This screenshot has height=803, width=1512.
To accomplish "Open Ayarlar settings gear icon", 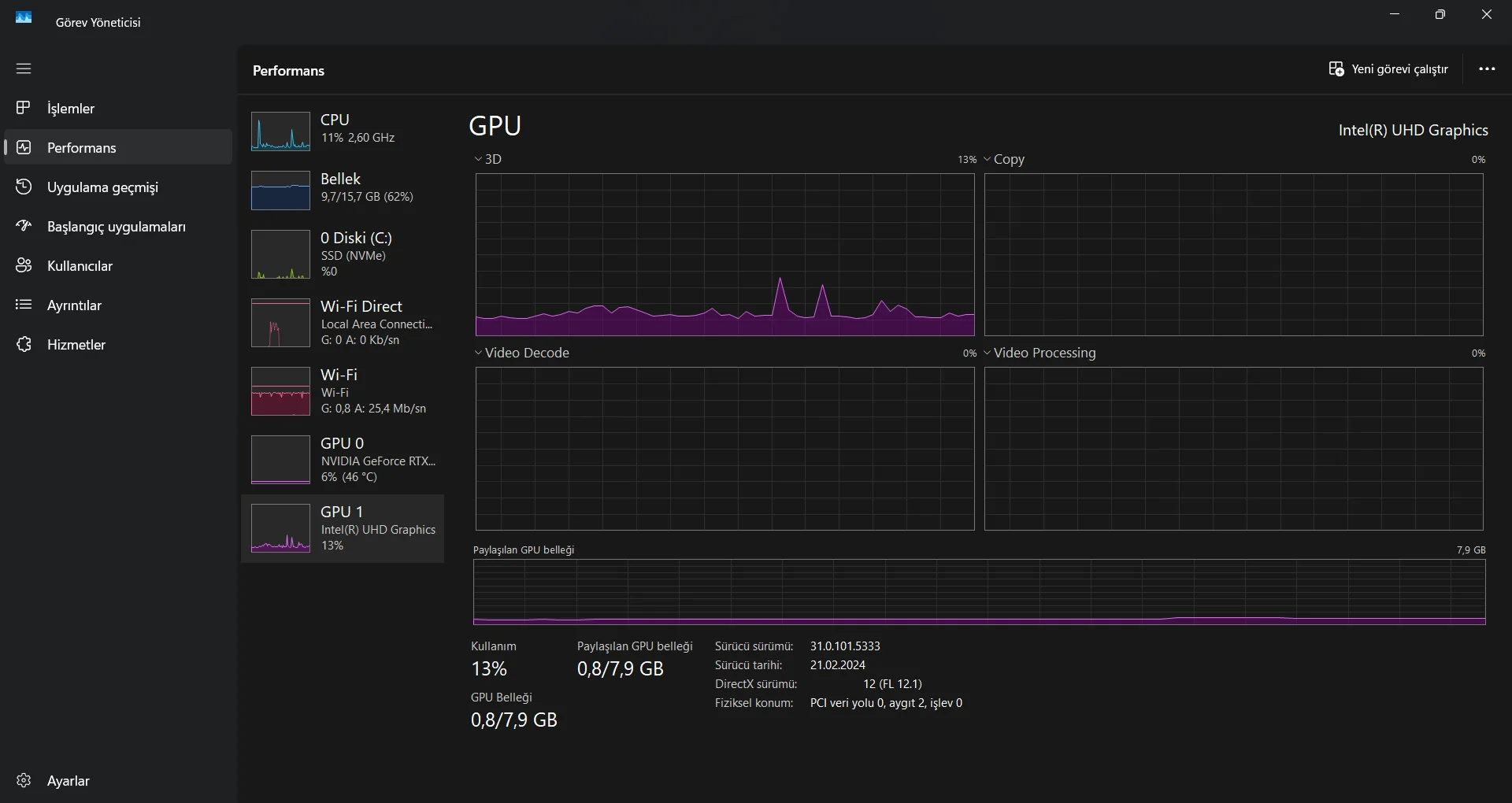I will pos(24,780).
